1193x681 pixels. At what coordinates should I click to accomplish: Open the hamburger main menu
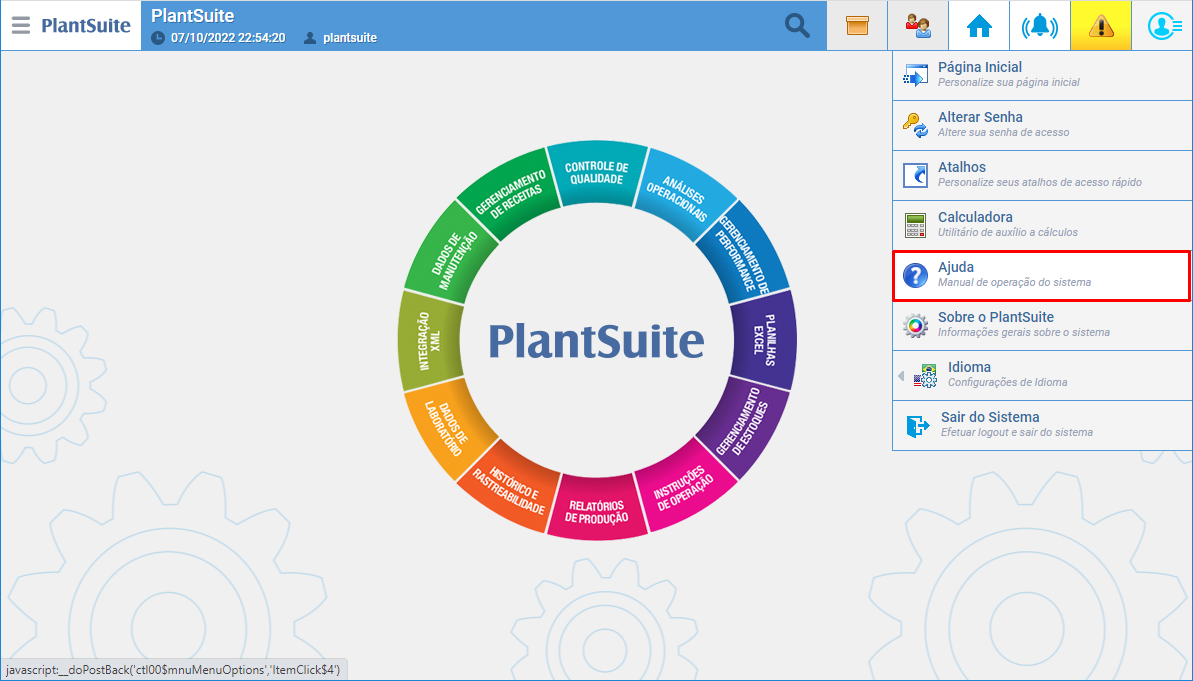21,25
